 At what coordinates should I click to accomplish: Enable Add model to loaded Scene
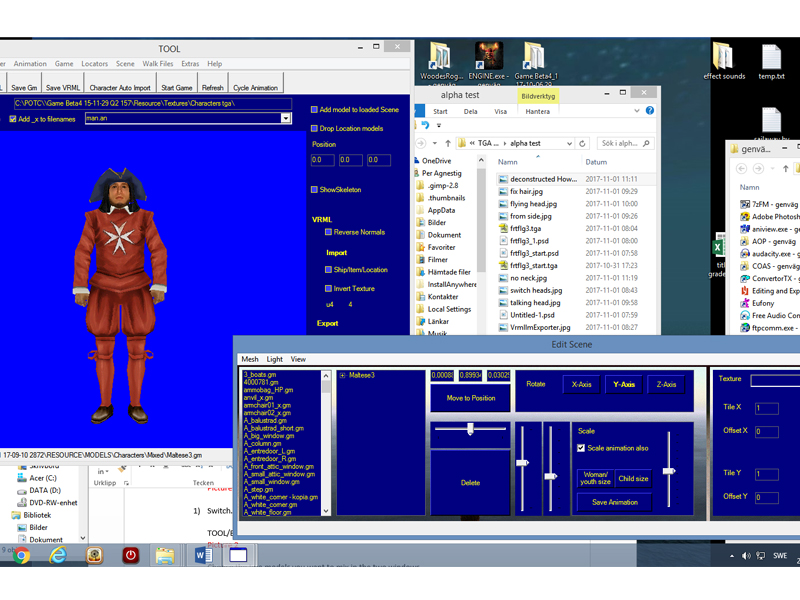pyautogui.click(x=314, y=110)
